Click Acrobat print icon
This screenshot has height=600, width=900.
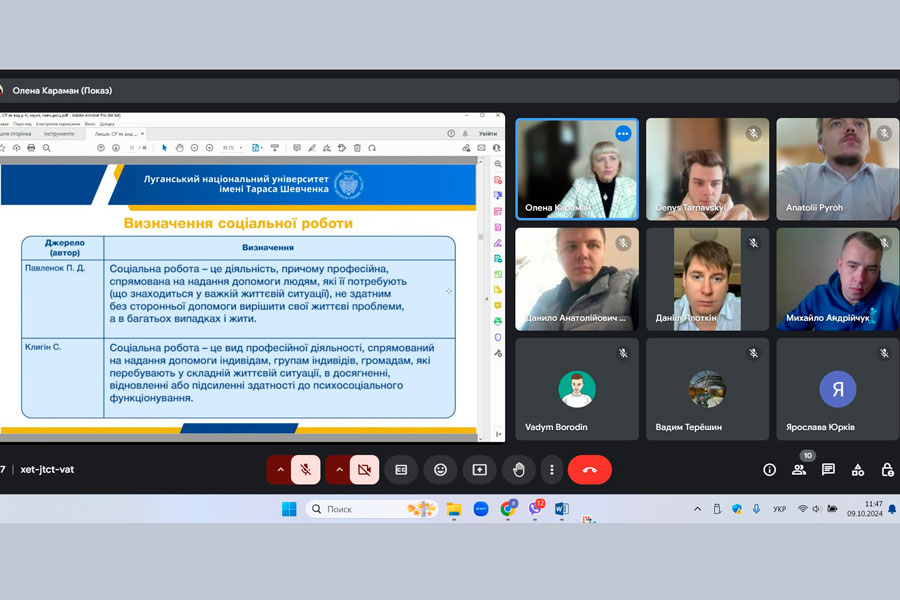click(31, 148)
